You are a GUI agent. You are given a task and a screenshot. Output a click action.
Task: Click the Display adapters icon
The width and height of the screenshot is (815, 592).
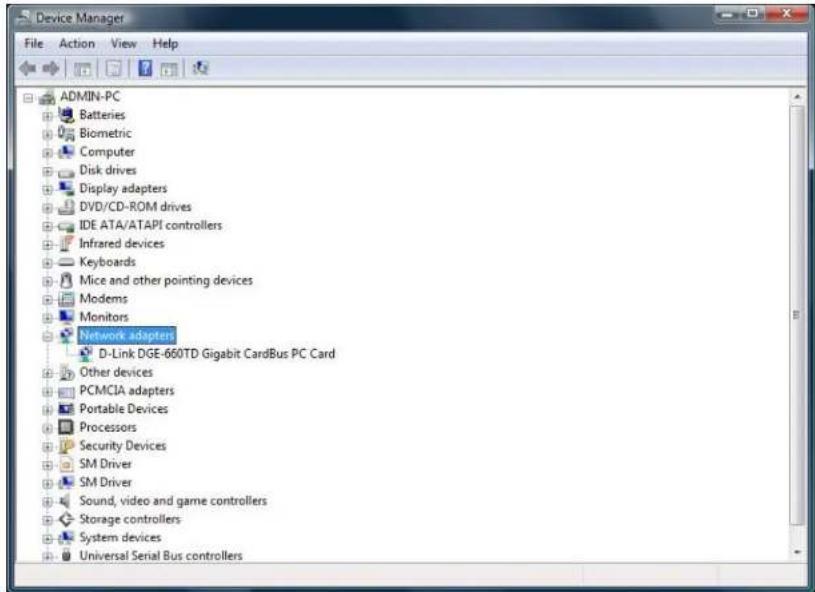[x=66, y=189]
